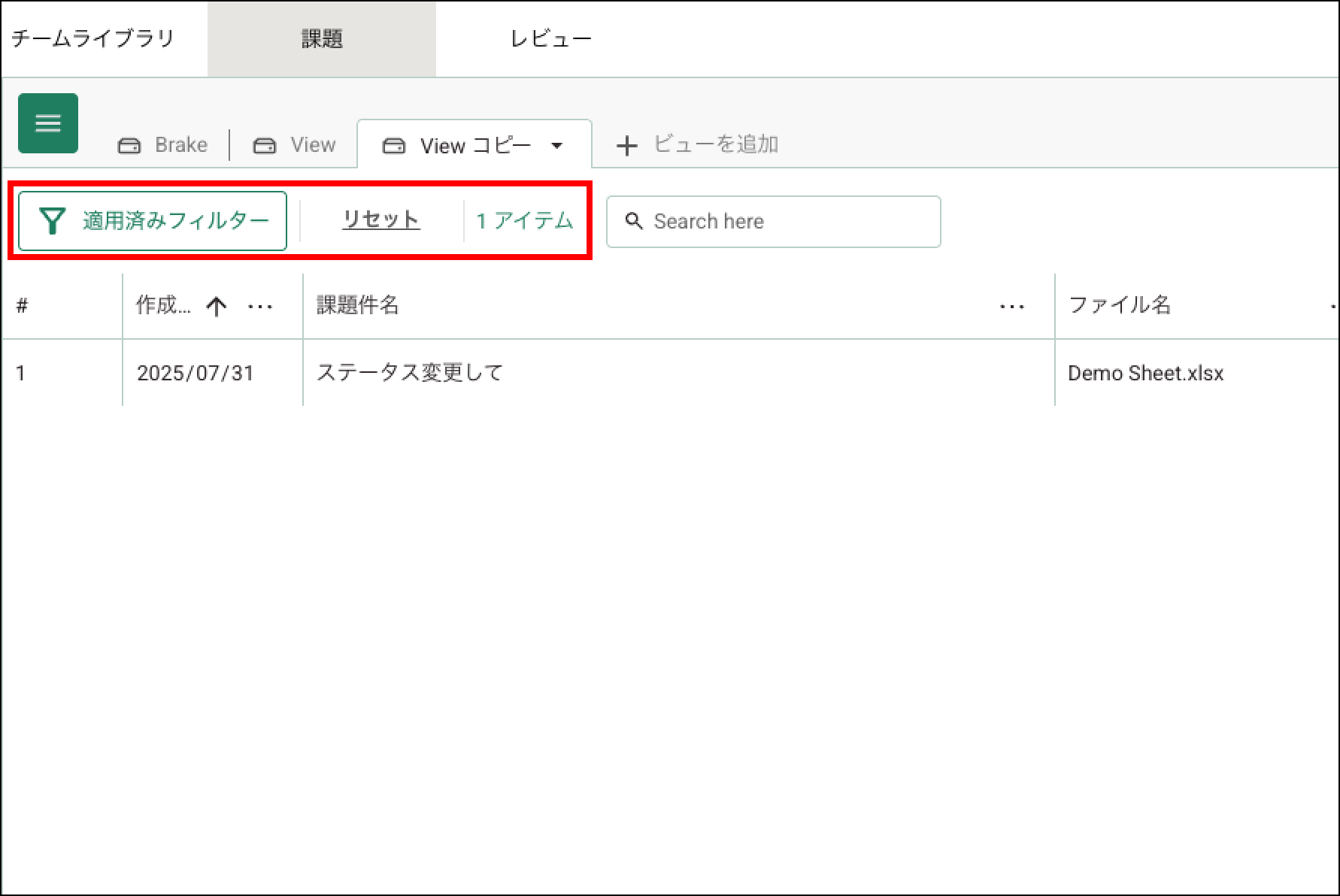Click the ファイル名 column header
Viewport: 1340px width, 896px height.
click(x=1120, y=305)
